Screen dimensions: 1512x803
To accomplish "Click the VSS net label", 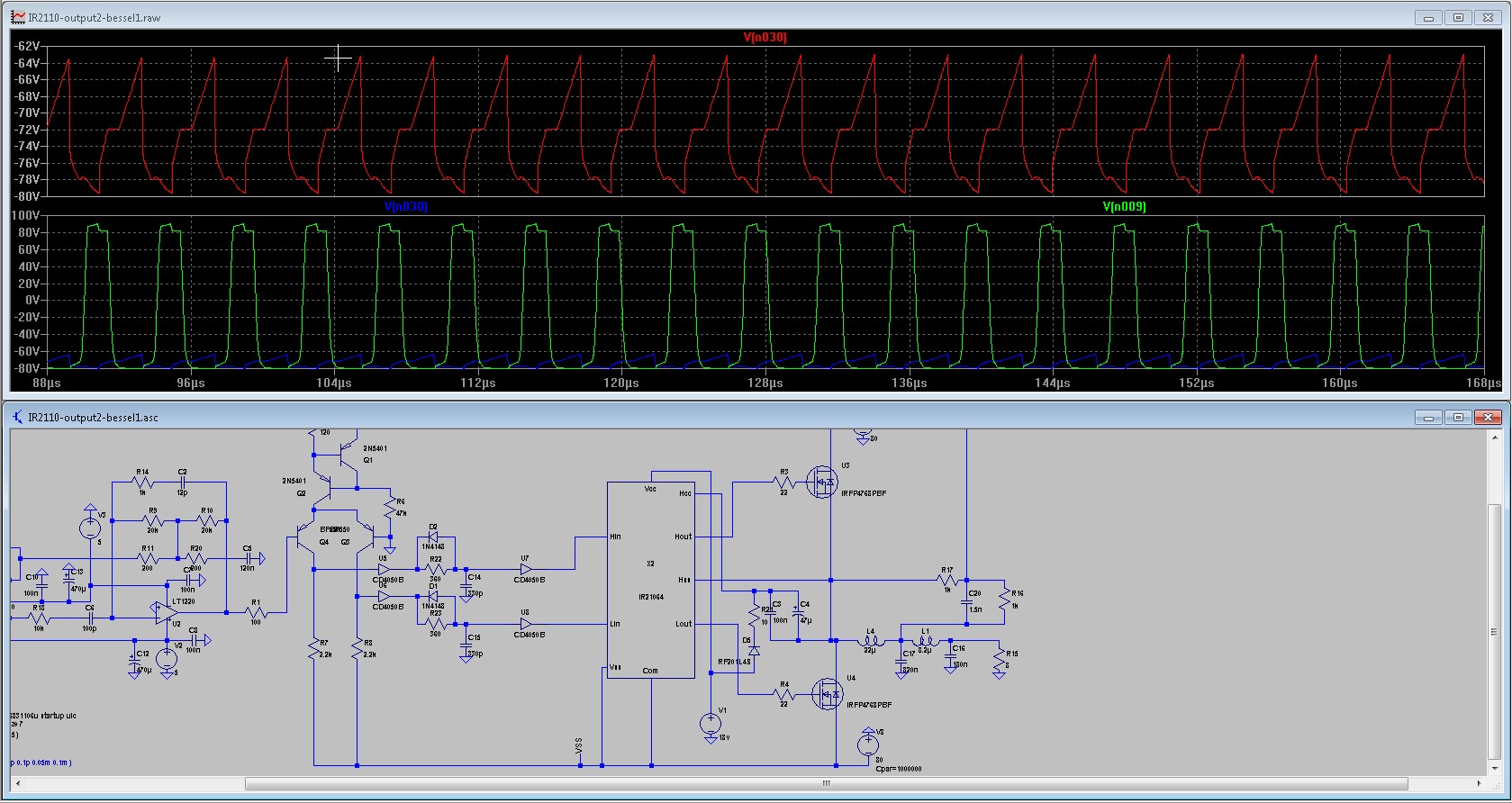I will pyautogui.click(x=579, y=746).
